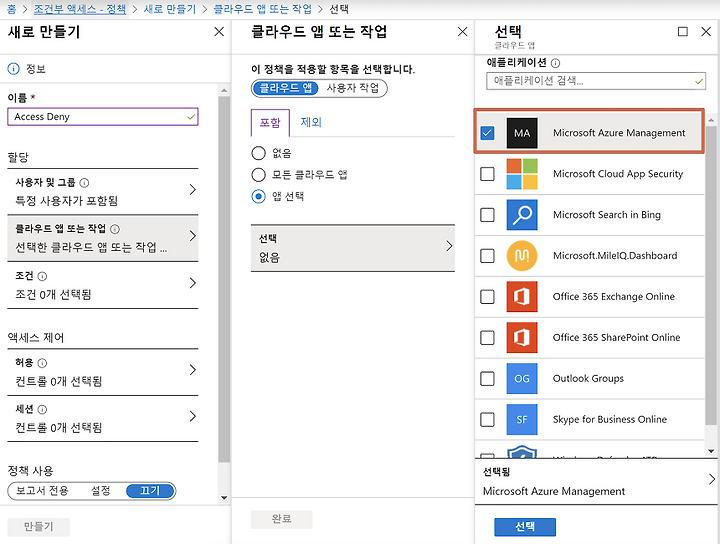
Task: Click the 애플리케이션 검색 search box
Action: [596, 81]
